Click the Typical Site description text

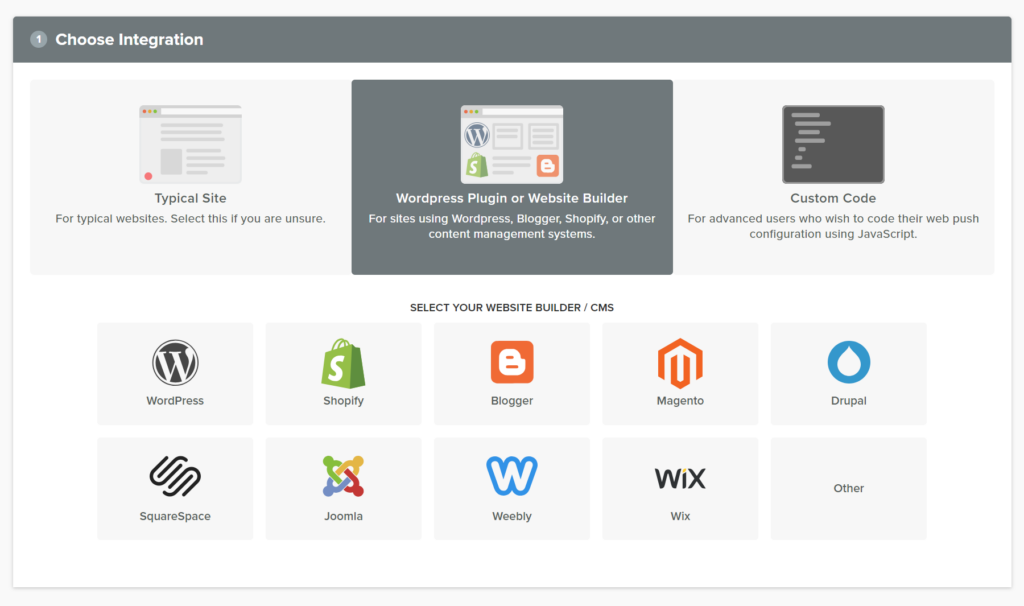(190, 218)
